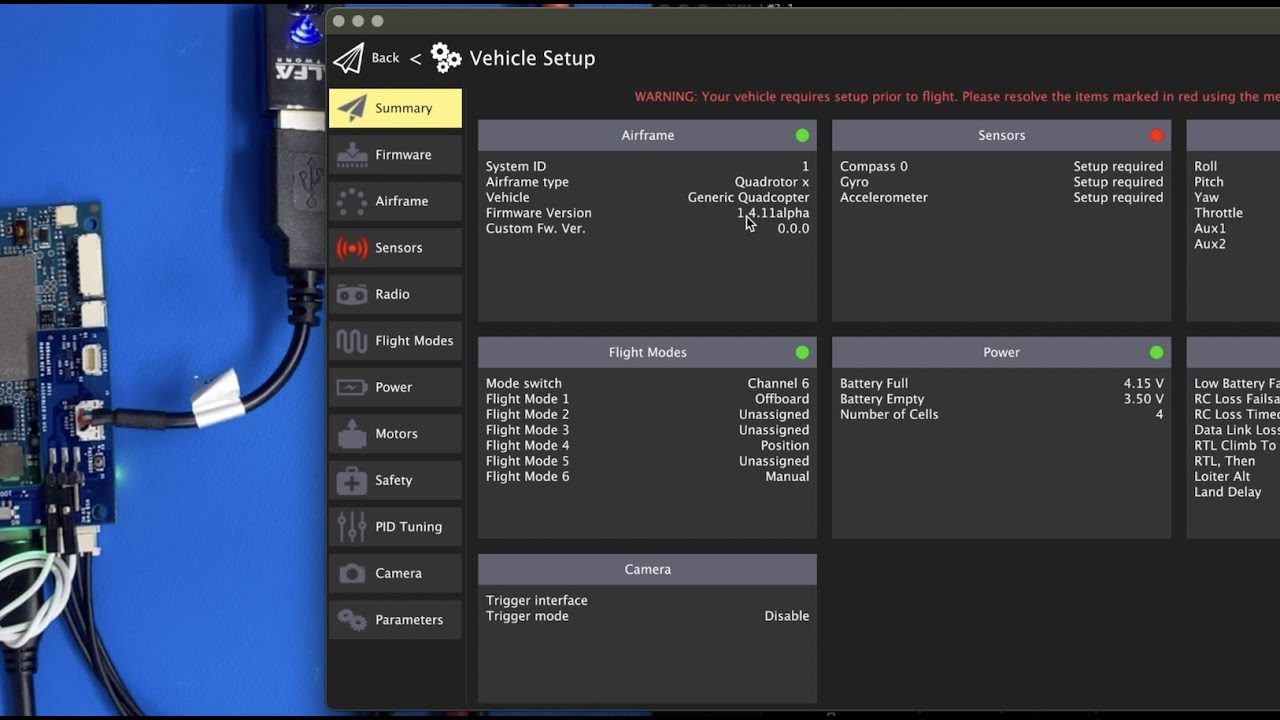Click the Power summary panel header
Viewport: 1280px width, 720px height.
pyautogui.click(x=1001, y=352)
